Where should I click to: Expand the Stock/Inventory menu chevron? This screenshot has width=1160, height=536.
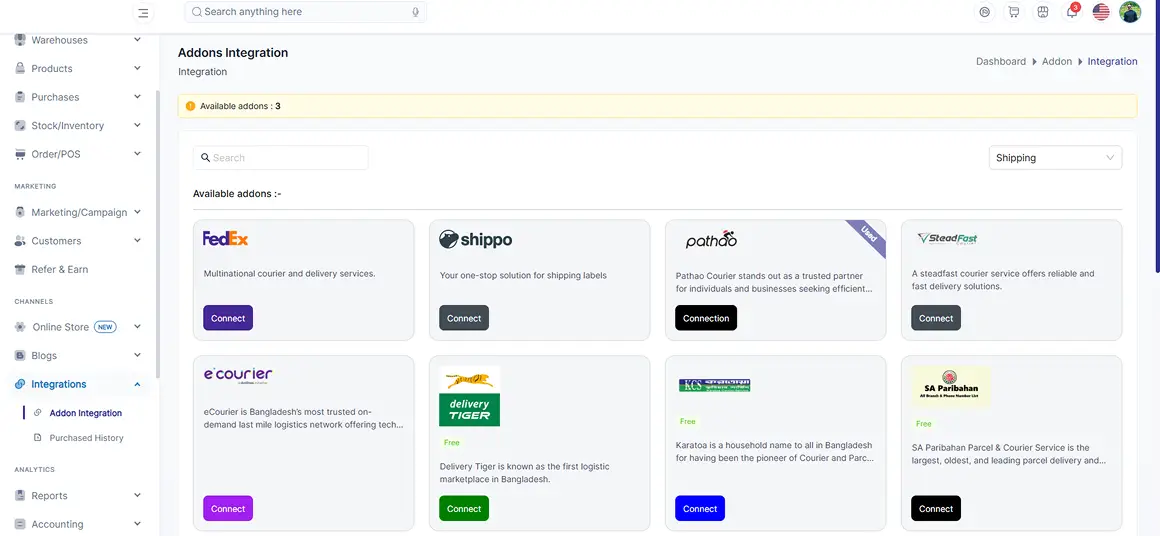coord(138,126)
